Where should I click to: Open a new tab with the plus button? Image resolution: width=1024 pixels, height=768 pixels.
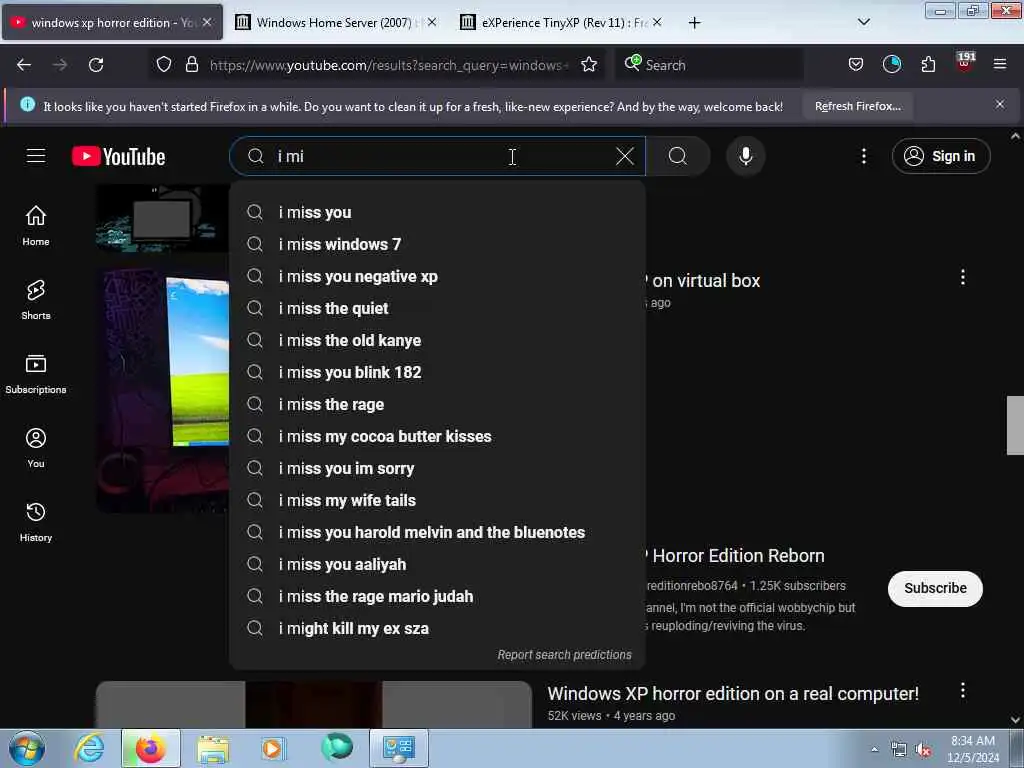pyautogui.click(x=694, y=23)
